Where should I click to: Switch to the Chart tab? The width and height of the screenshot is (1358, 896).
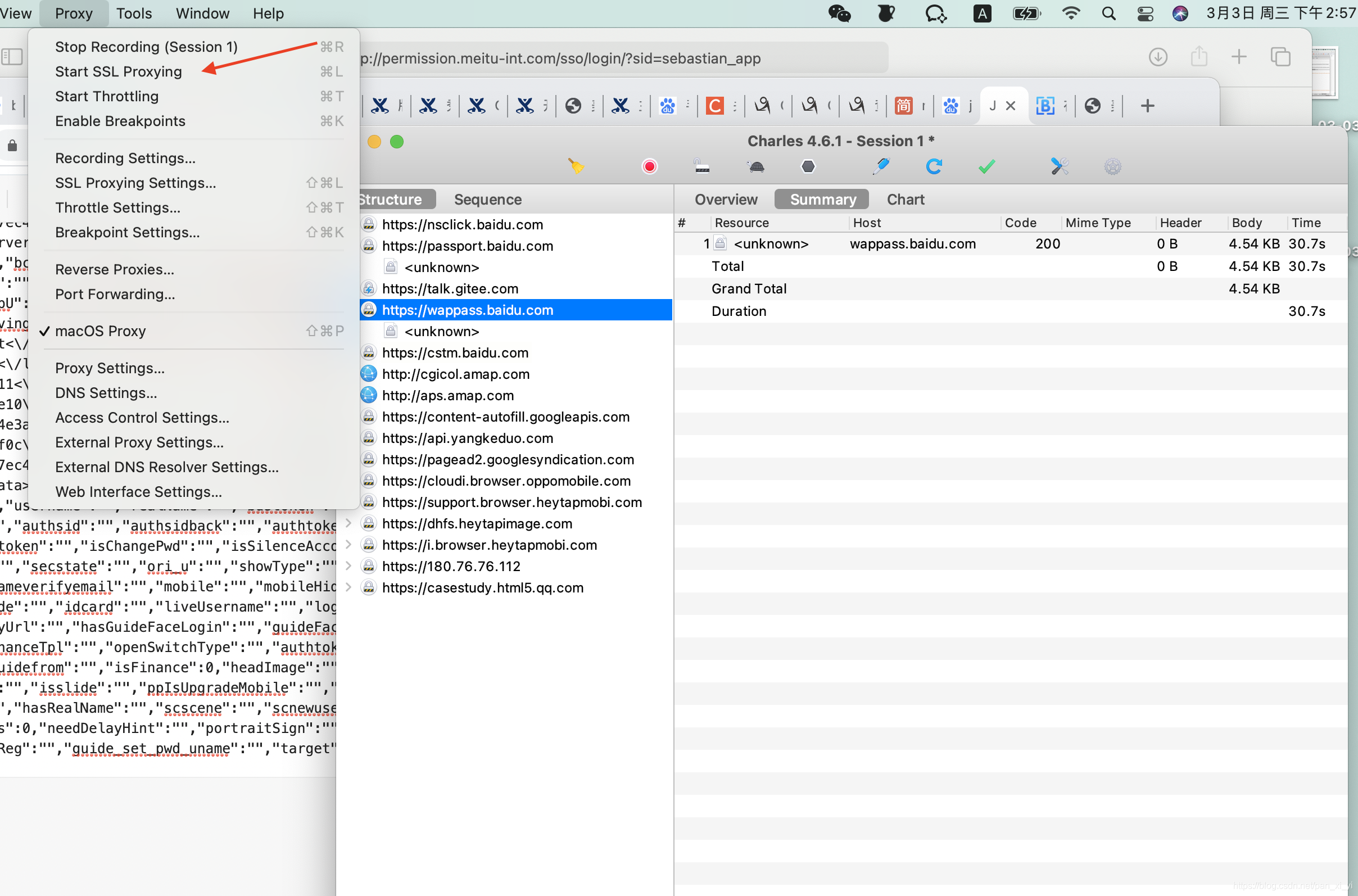pos(905,200)
